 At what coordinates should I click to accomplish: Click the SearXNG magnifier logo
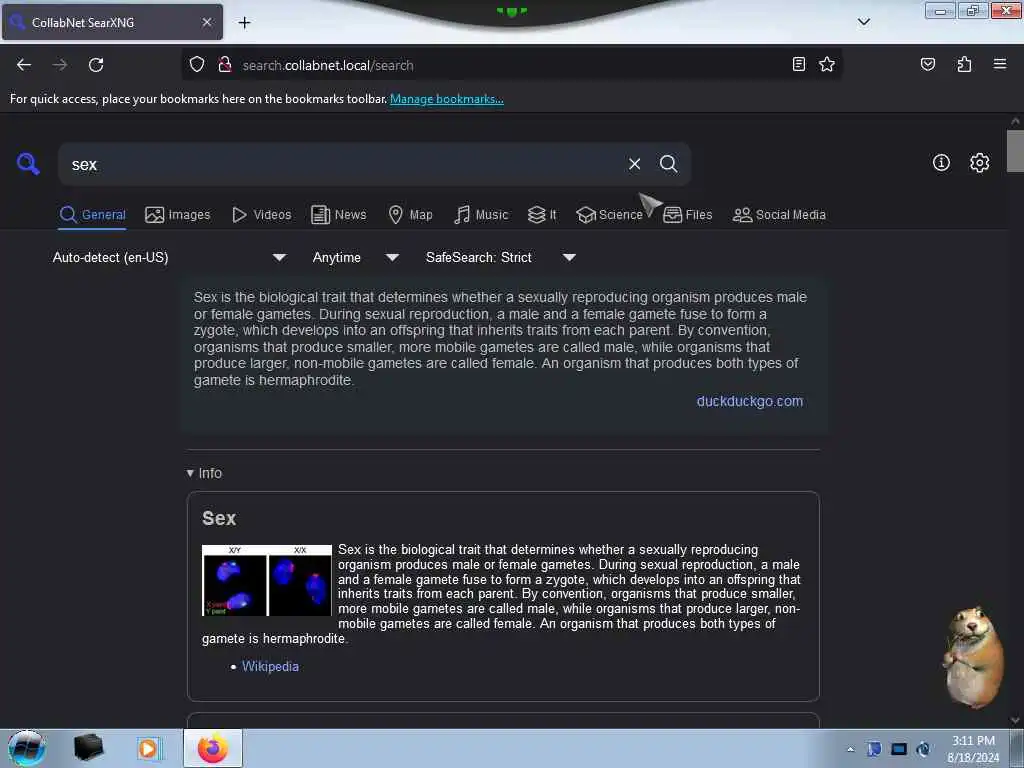click(x=28, y=163)
